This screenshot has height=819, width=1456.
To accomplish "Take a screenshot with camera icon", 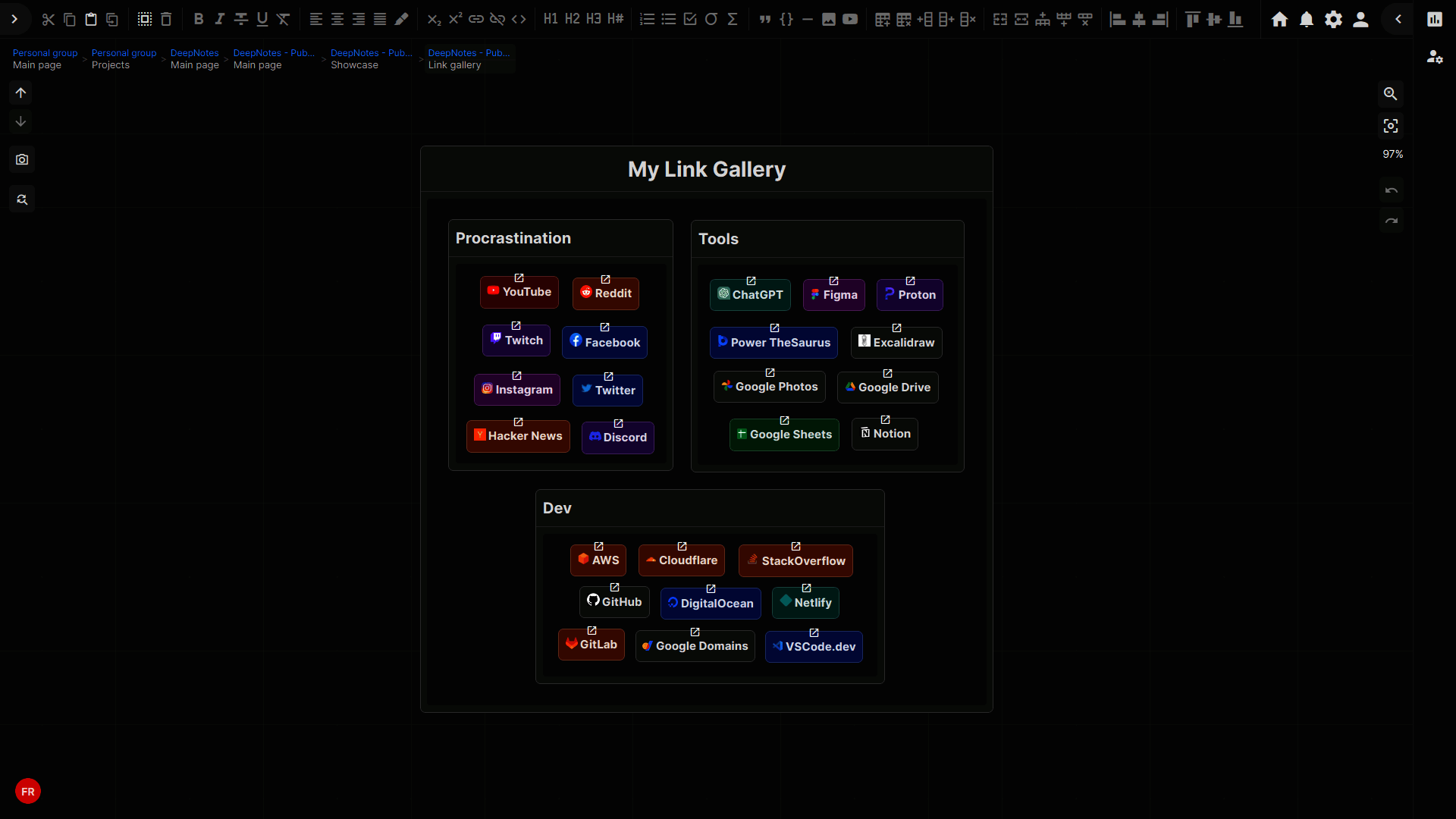I will (x=22, y=160).
